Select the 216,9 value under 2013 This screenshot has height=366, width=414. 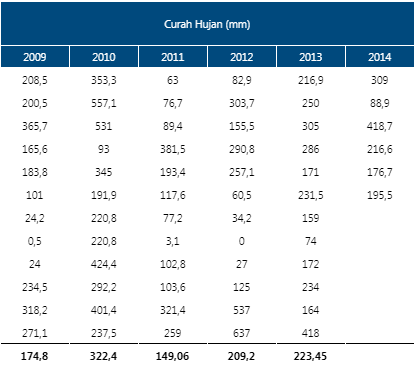click(311, 80)
